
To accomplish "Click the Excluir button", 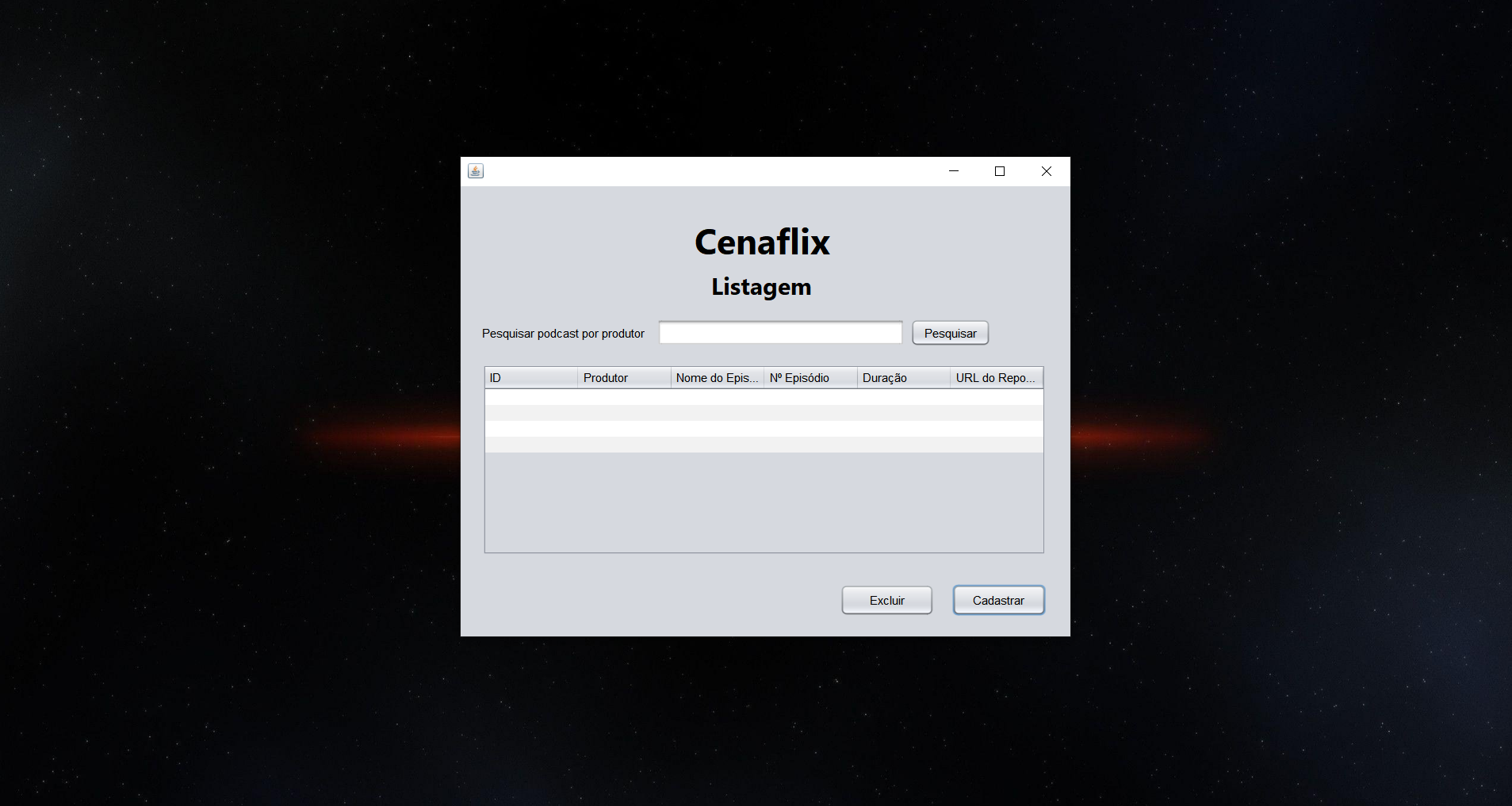I will (x=886, y=600).
